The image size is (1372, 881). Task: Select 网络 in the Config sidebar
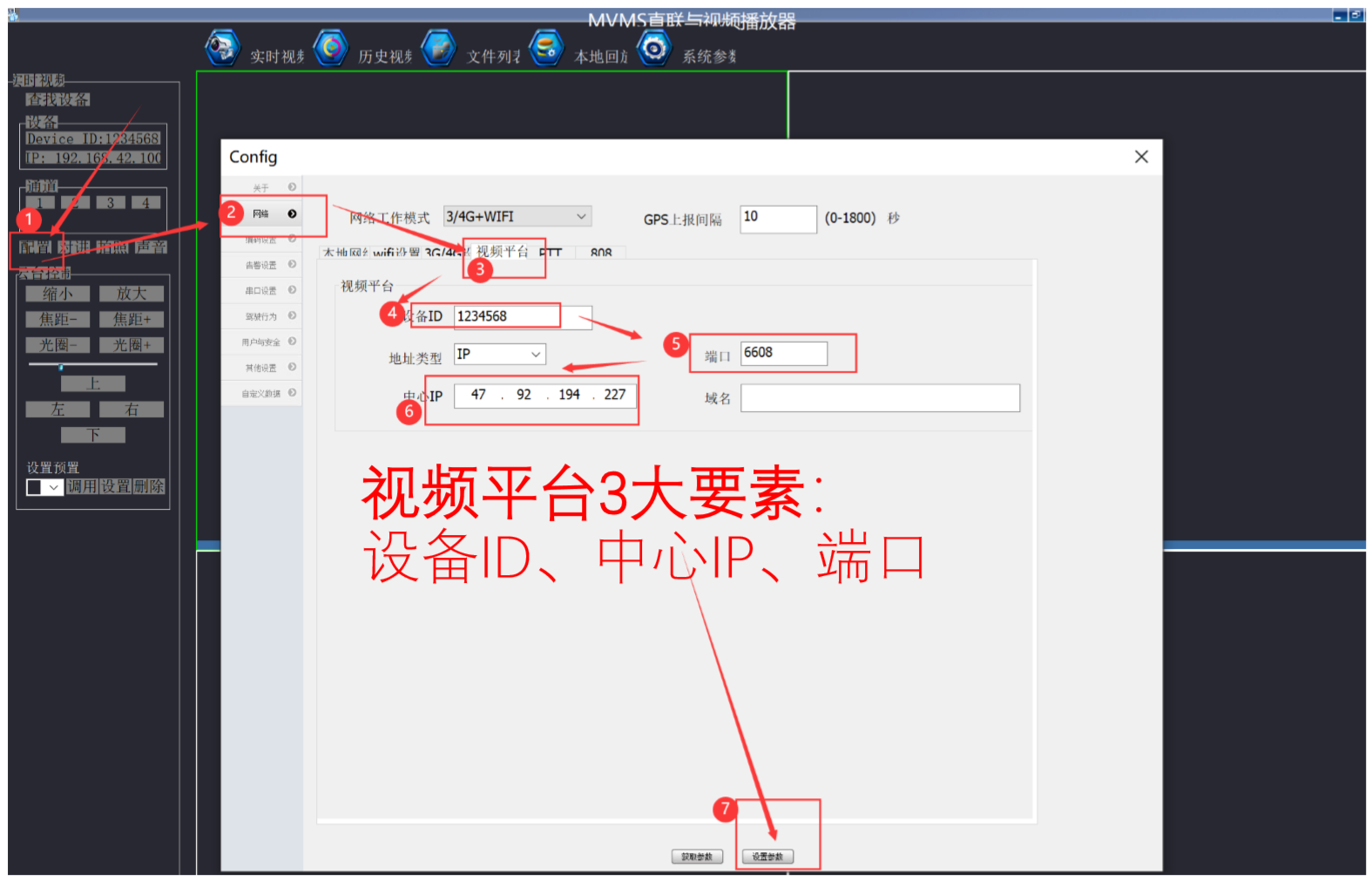261,213
